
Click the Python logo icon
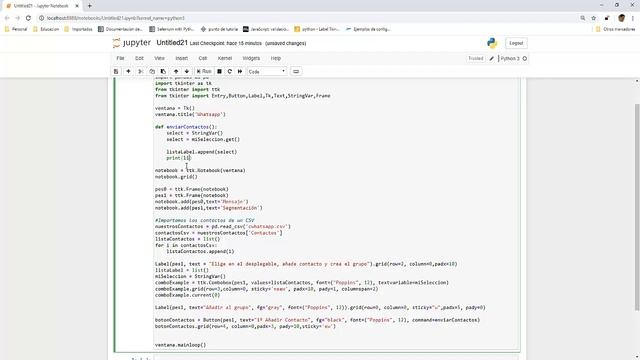pyautogui.click(x=492, y=43)
